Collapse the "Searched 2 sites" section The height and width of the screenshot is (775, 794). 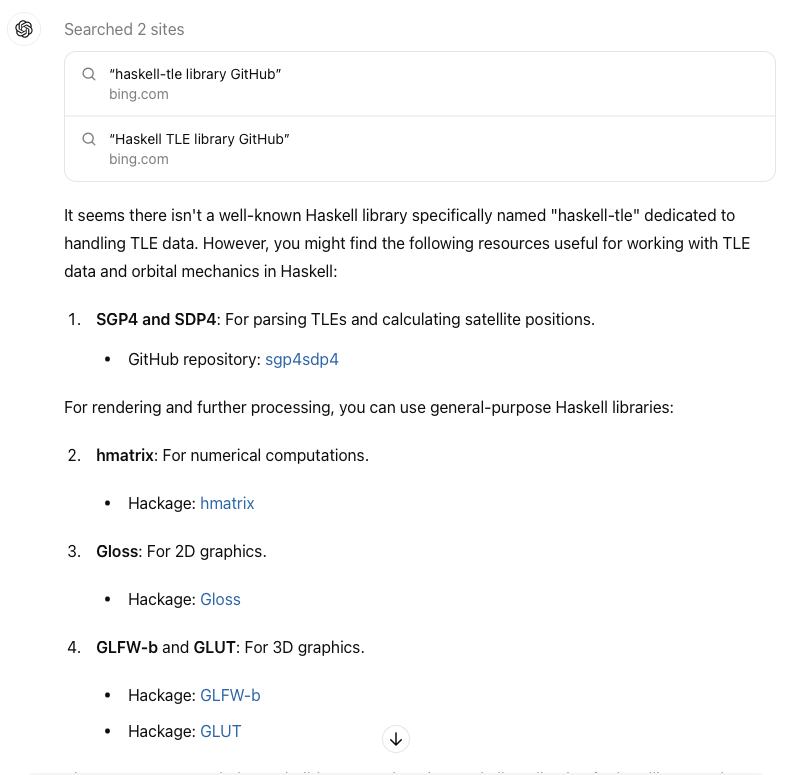124,30
